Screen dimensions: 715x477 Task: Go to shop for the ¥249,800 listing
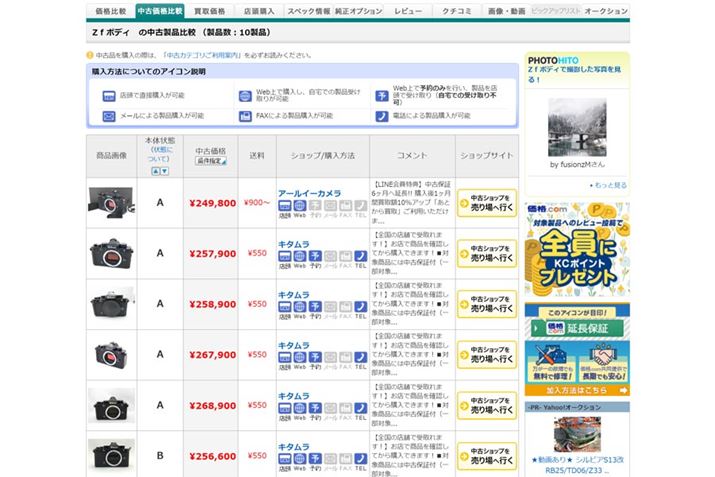(x=487, y=202)
